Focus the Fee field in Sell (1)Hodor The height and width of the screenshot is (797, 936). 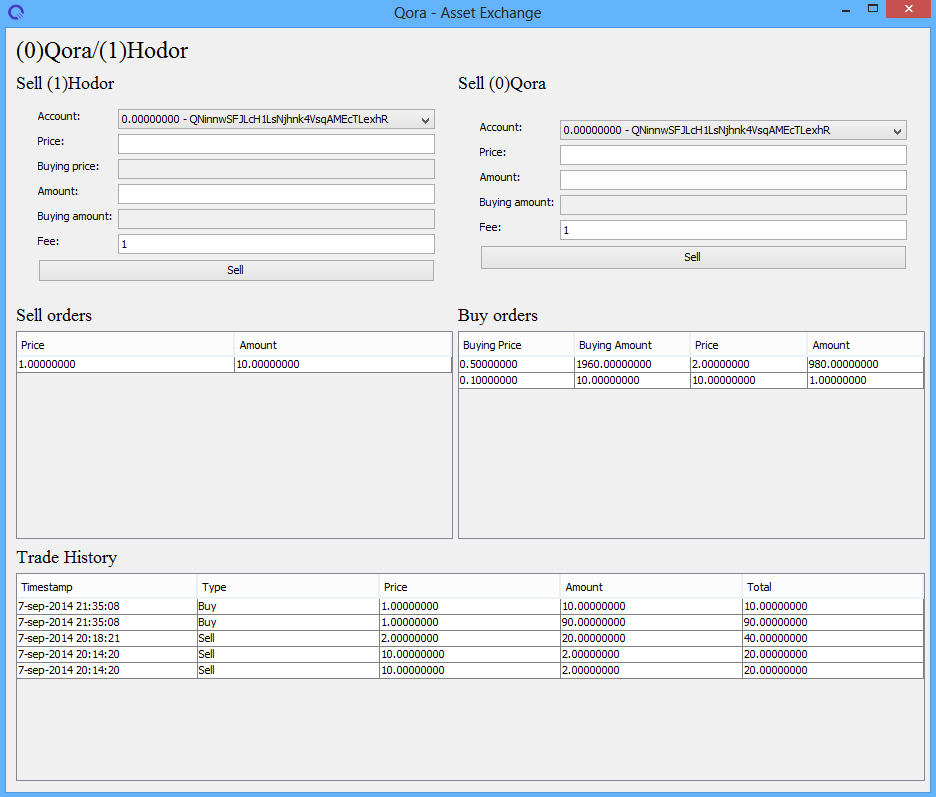(x=276, y=244)
